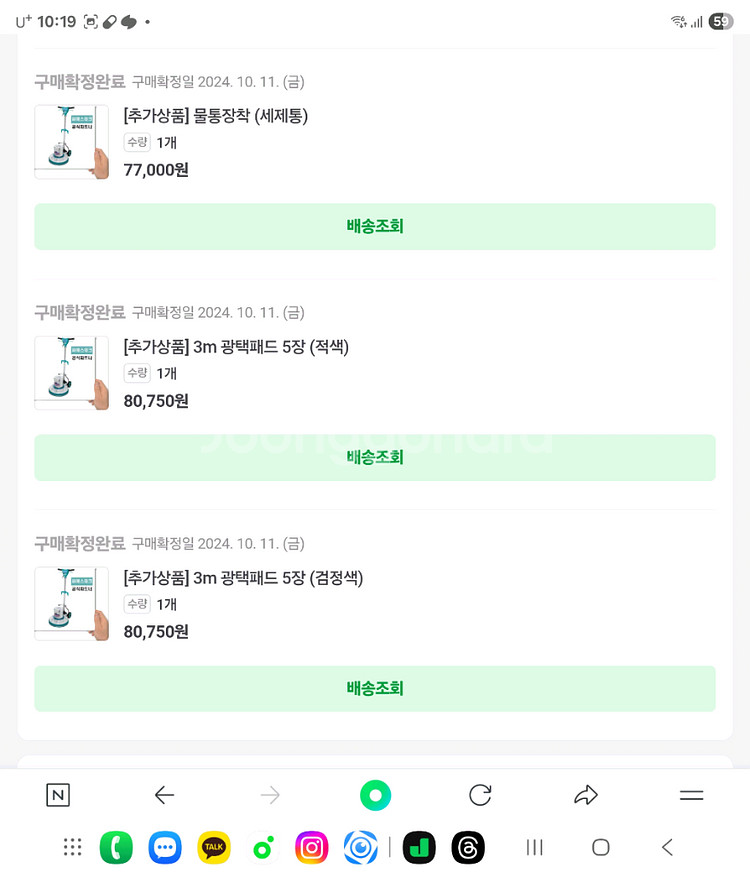Open the 3m 광택패드 5장 (검정색) title link
The height and width of the screenshot is (873, 750).
[x=243, y=578]
